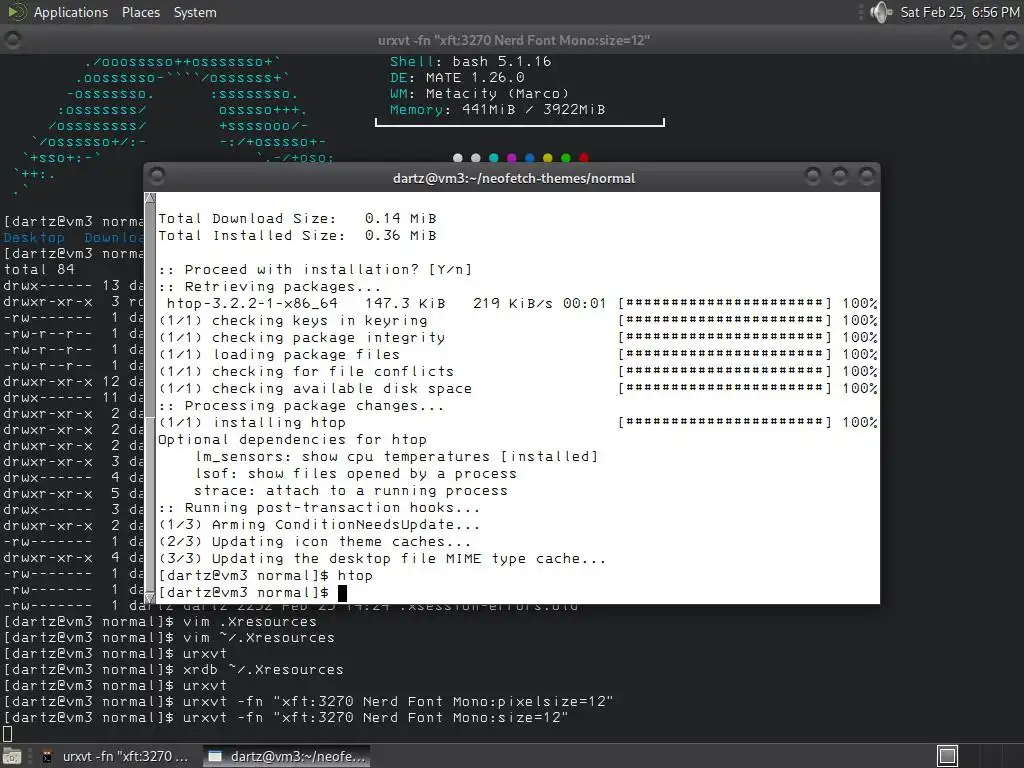Click the blue color dot in neofetch output

click(x=530, y=158)
